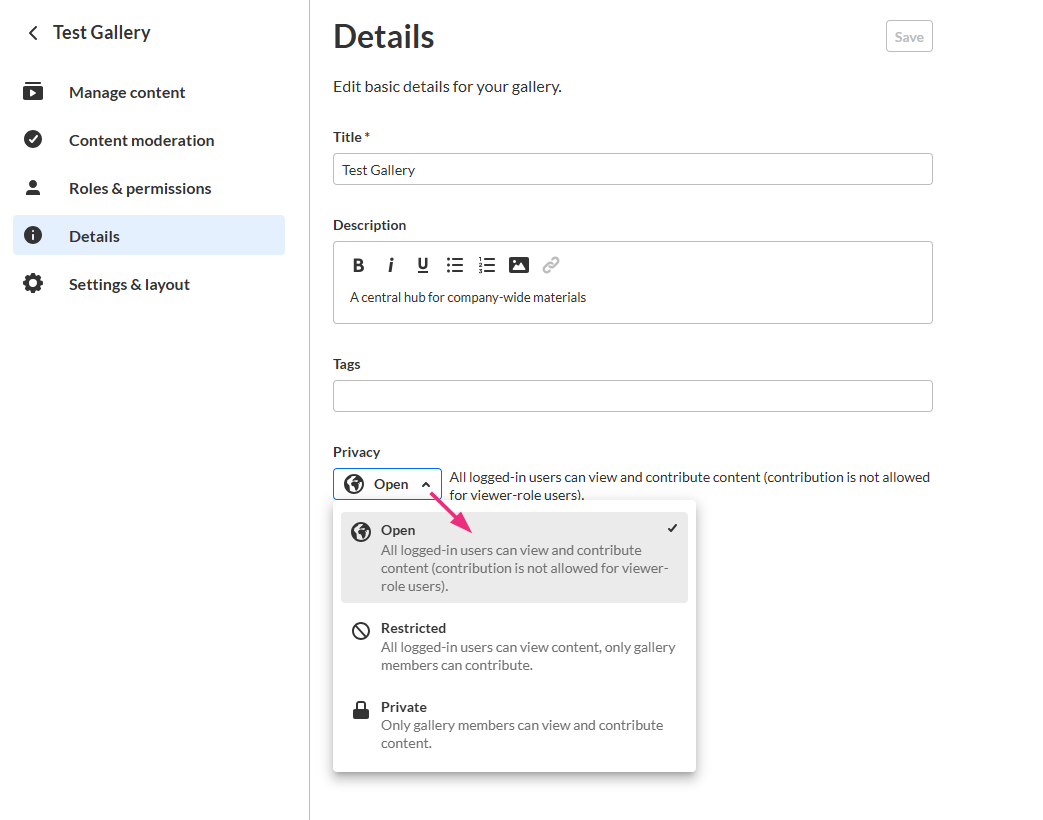Open the Roles & permissions section
Viewport: 1043px width, 820px height.
[x=149, y=188]
